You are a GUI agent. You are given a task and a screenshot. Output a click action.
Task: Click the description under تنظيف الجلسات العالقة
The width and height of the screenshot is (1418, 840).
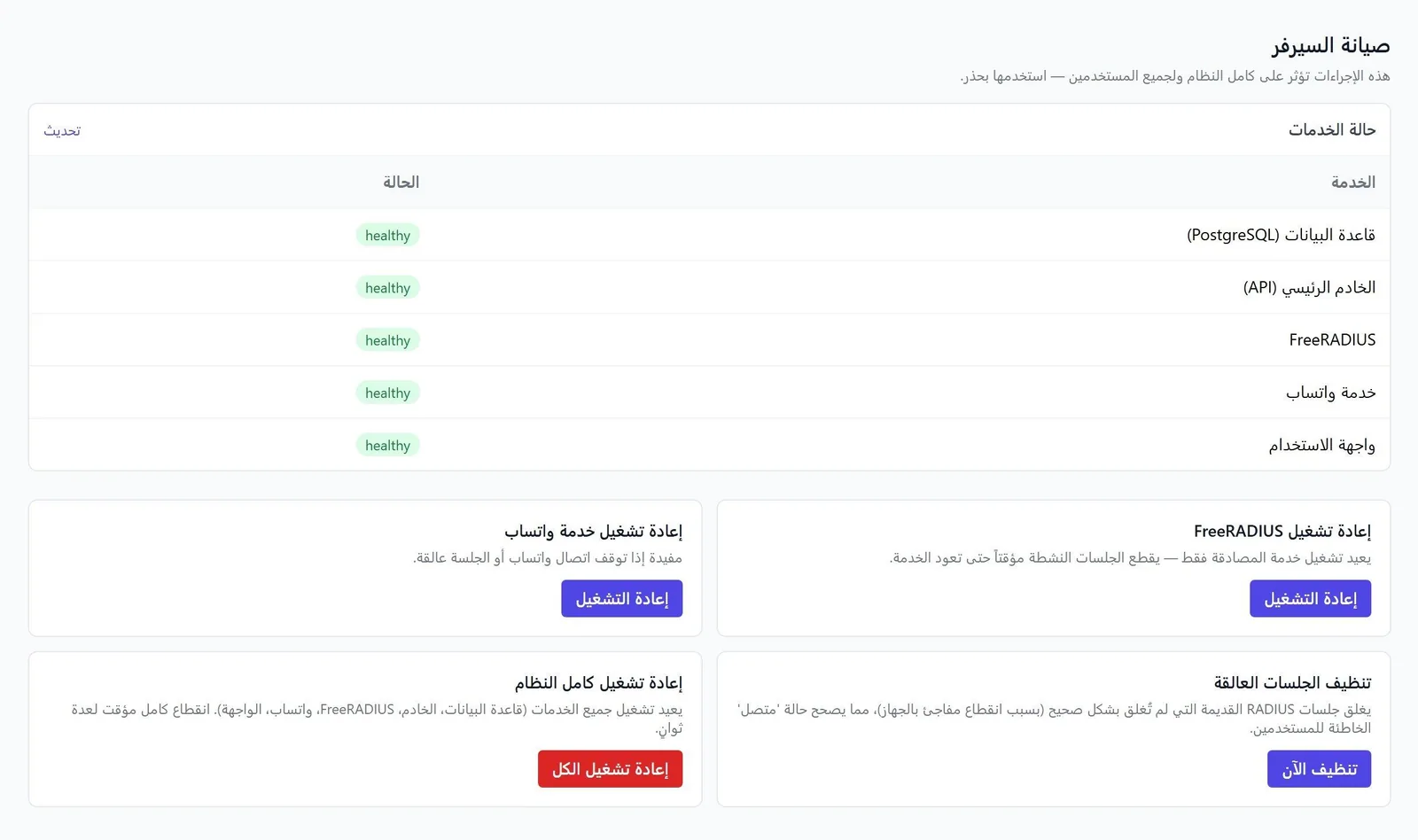1054,719
